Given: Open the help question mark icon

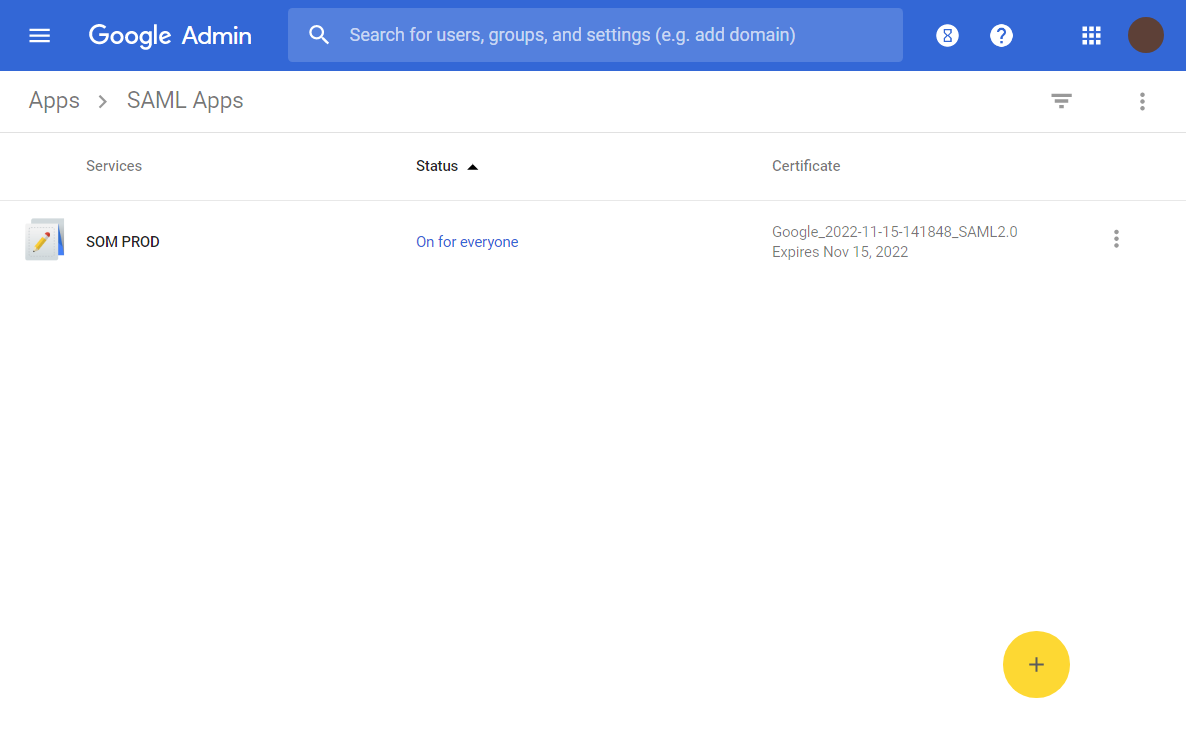Looking at the screenshot, I should 1001,36.
